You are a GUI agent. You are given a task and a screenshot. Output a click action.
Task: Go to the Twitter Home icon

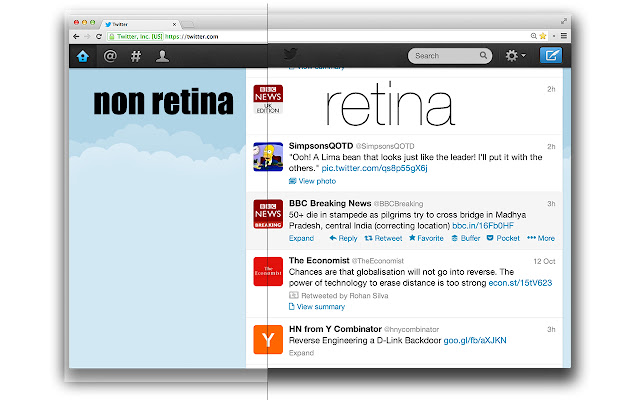pyautogui.click(x=83, y=56)
